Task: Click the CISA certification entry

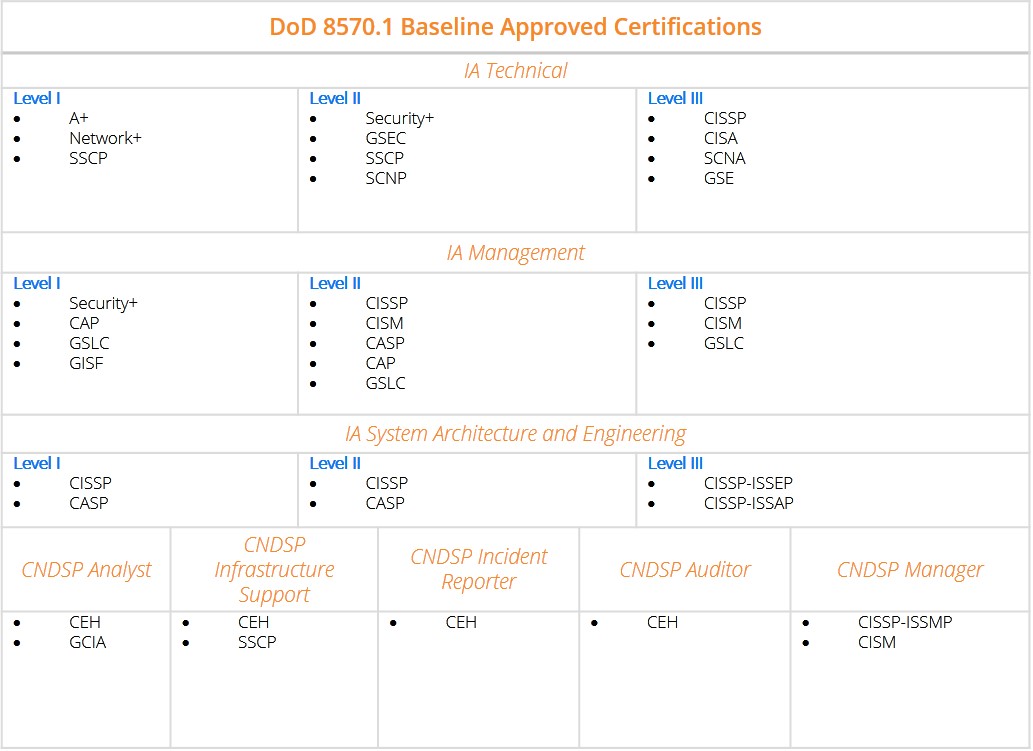Action: tap(721, 138)
